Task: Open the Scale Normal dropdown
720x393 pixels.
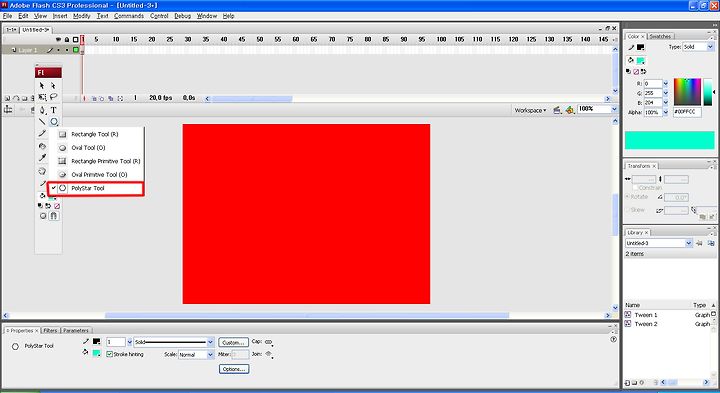Action: tap(210, 354)
